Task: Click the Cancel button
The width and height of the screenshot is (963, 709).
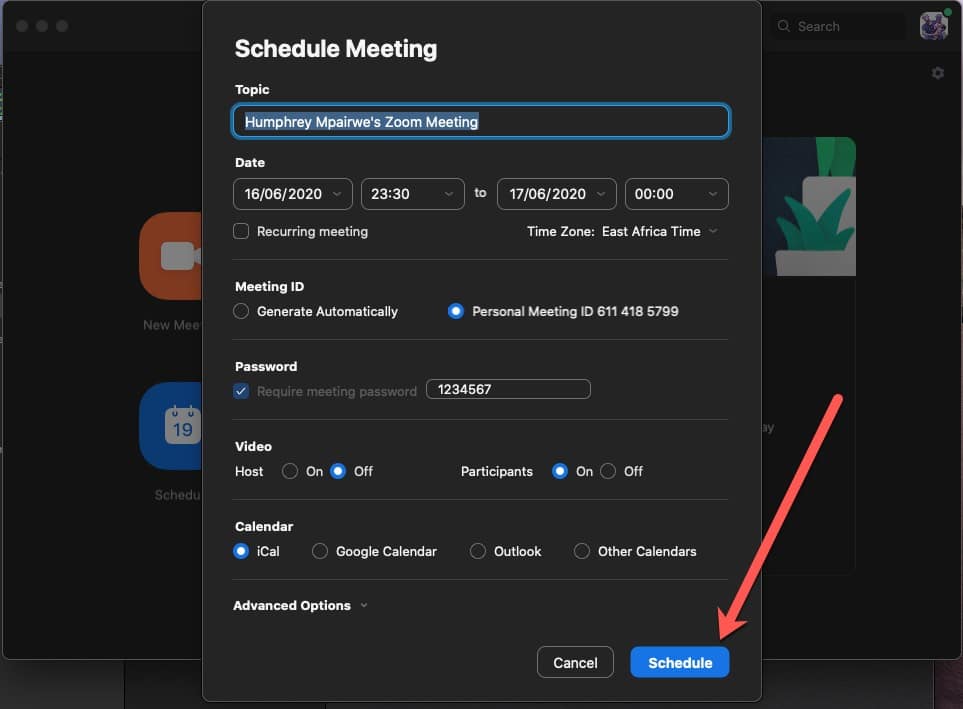Action: [575, 662]
